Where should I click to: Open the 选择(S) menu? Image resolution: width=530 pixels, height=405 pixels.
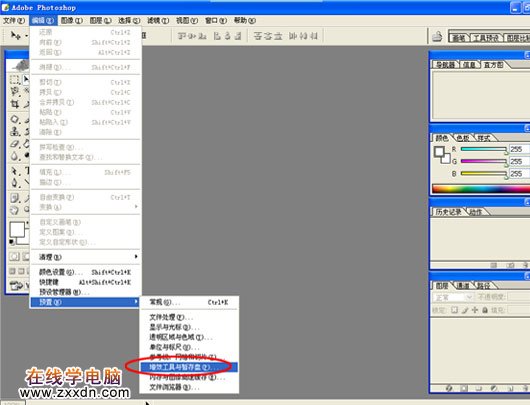pos(129,21)
